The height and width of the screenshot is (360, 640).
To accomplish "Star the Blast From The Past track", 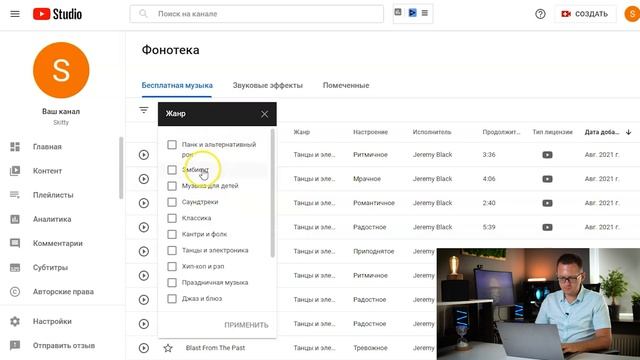I will (168, 348).
